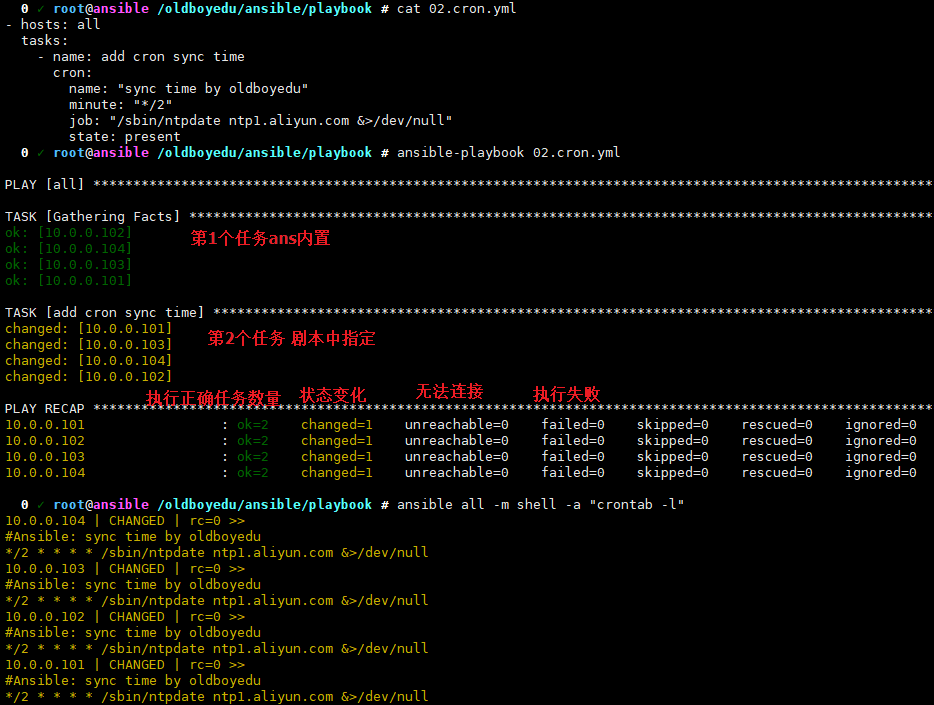Click the red annotation '第1个任务ans内置'

pos(260,238)
